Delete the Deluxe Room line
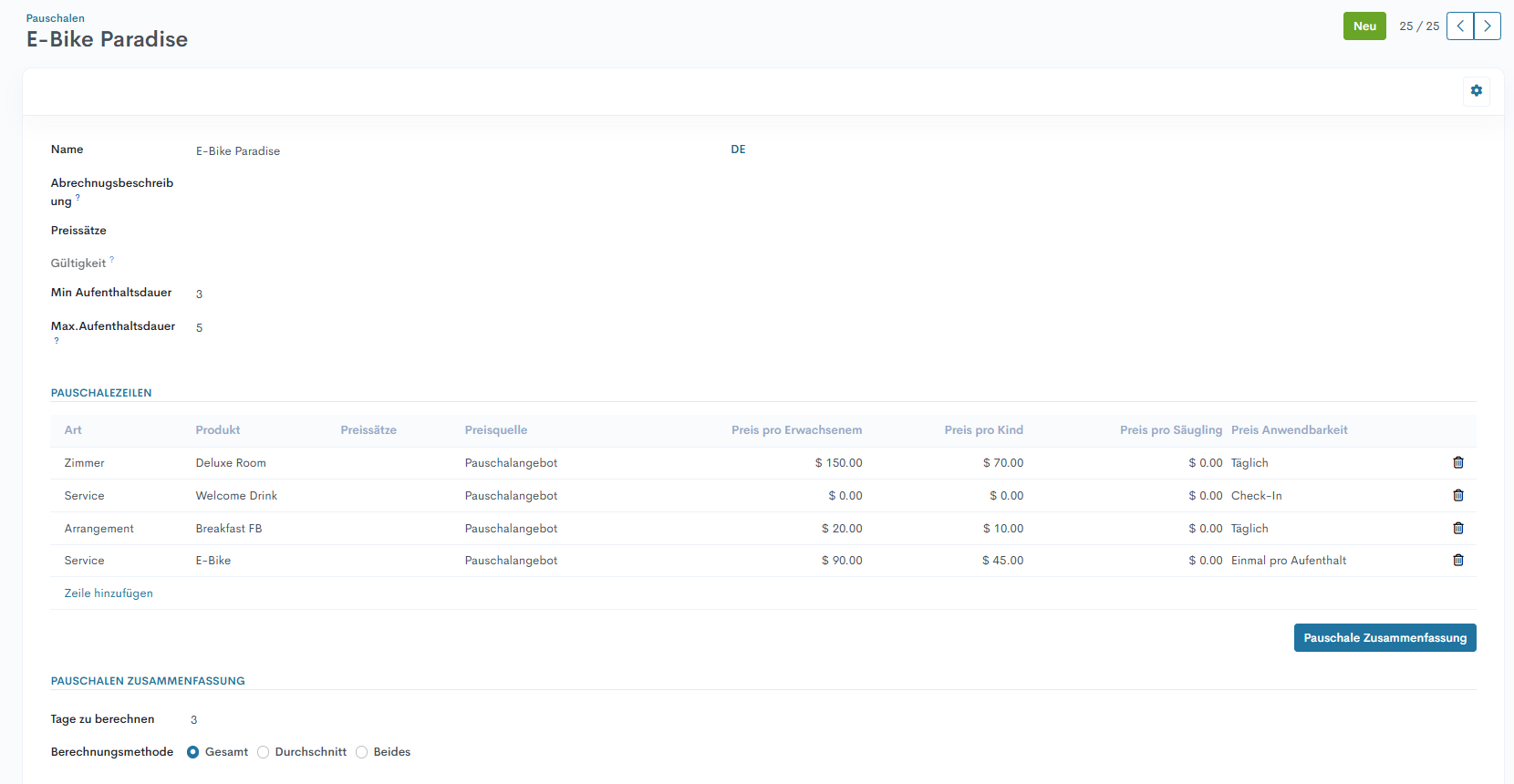1514x784 pixels. (x=1457, y=463)
